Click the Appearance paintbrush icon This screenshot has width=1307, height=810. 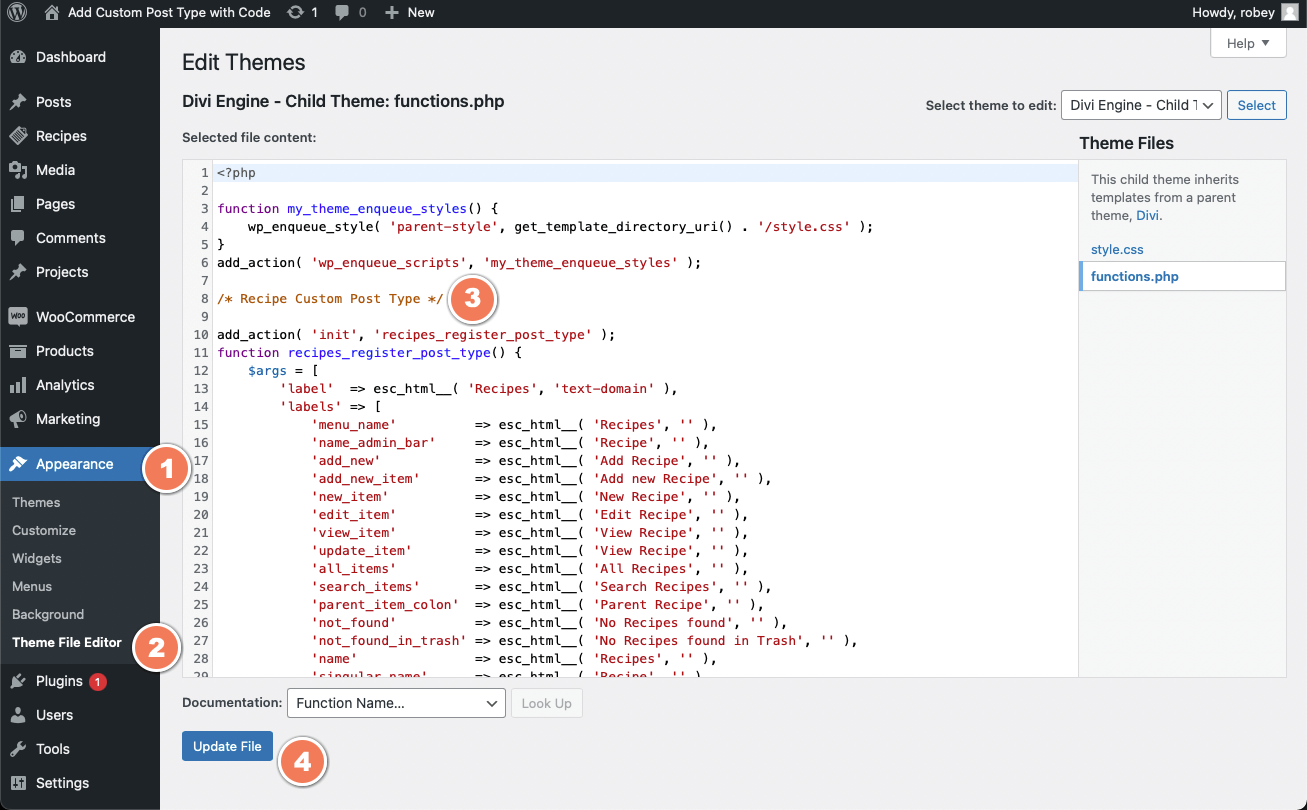(x=18, y=464)
